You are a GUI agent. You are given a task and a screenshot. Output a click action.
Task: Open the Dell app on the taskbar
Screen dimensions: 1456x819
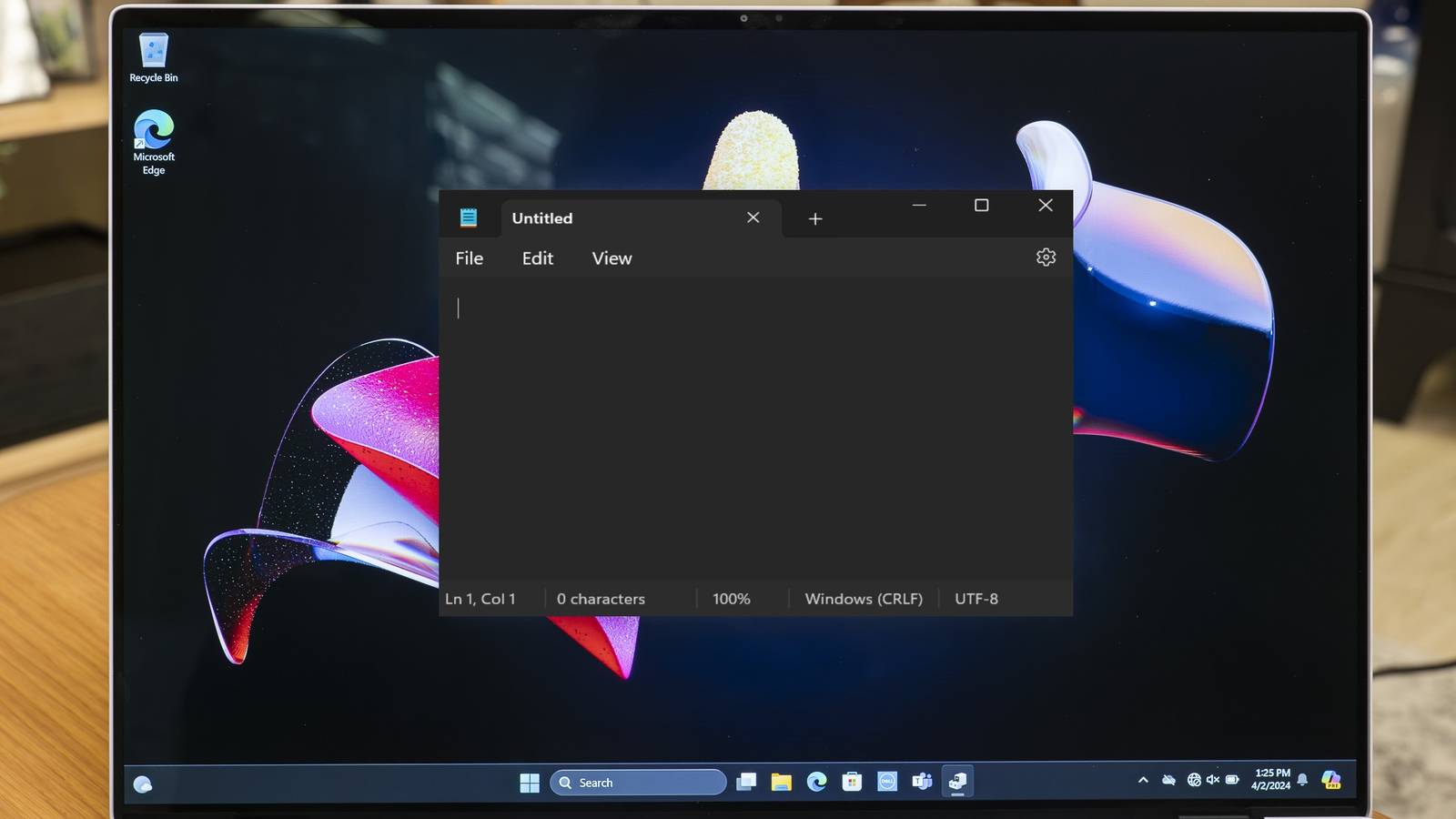coord(885,782)
